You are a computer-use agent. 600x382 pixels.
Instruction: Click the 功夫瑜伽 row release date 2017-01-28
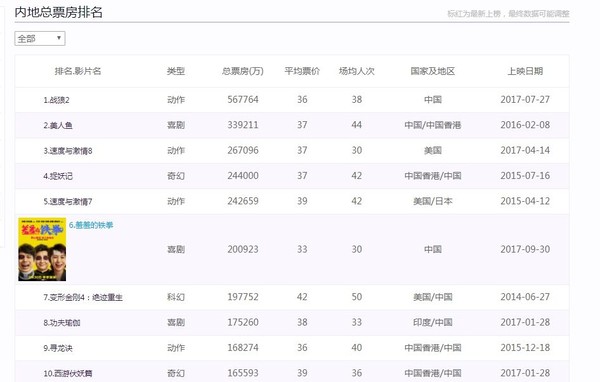click(525, 322)
